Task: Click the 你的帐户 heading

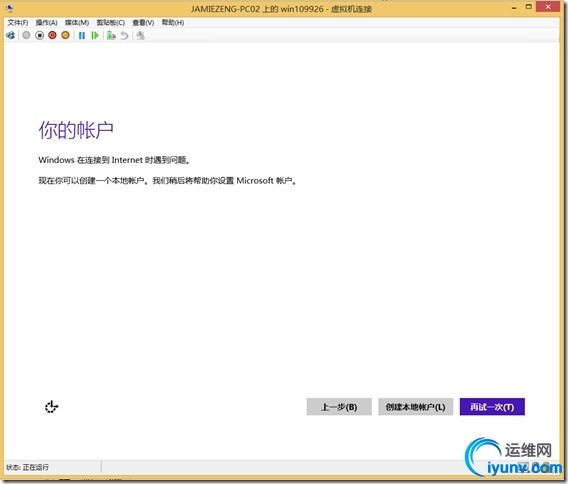Action: [x=76, y=130]
